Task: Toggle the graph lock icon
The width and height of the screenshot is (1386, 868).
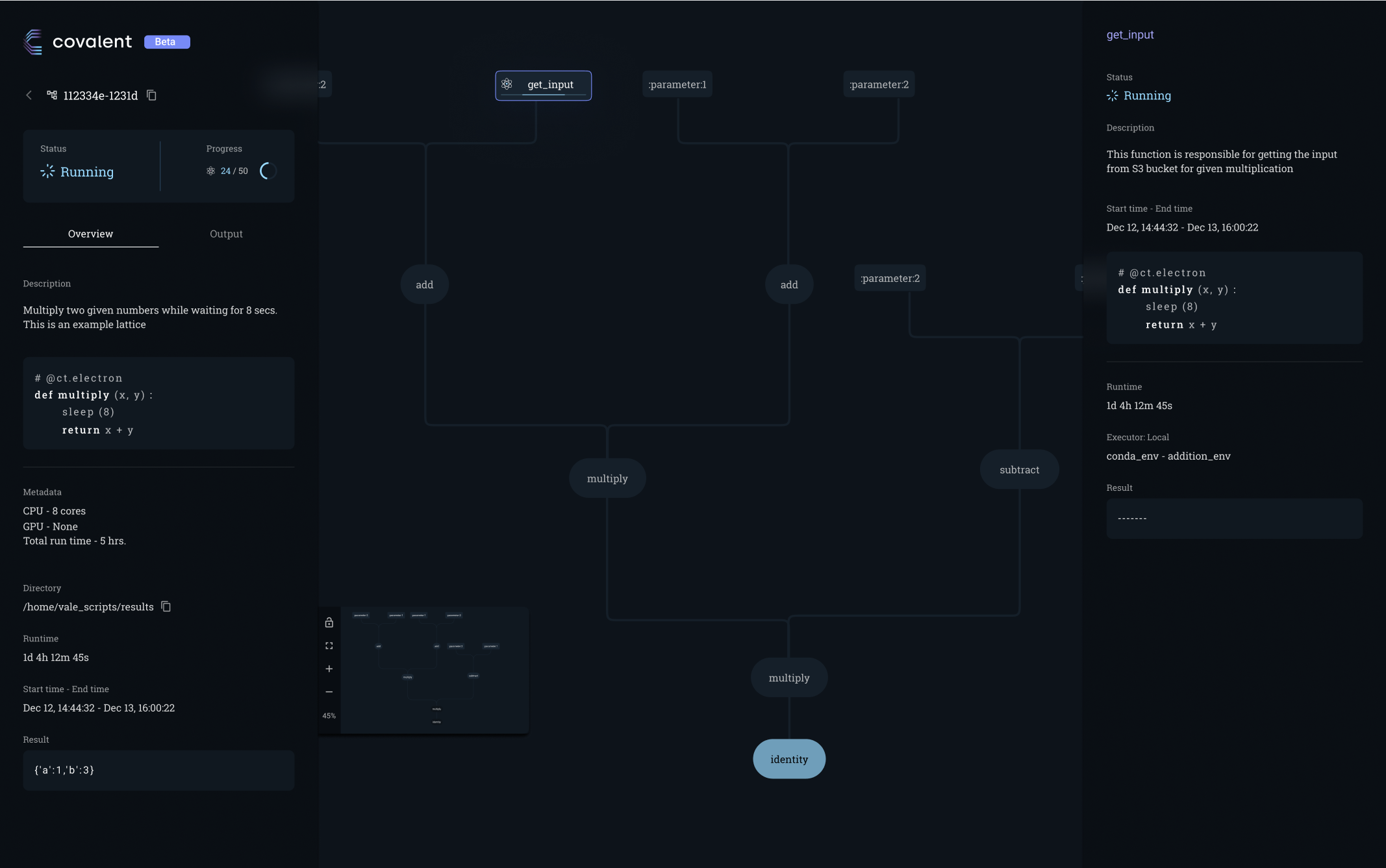Action: pyautogui.click(x=329, y=623)
